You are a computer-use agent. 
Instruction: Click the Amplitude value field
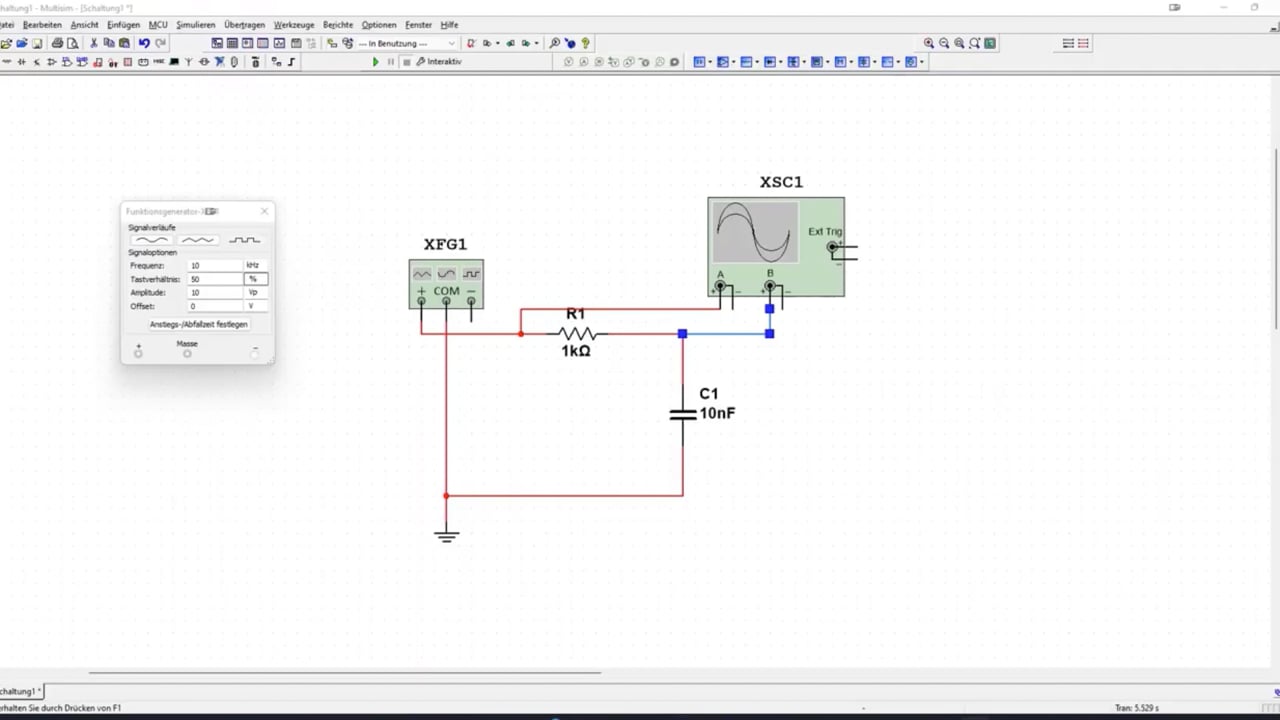pos(215,293)
